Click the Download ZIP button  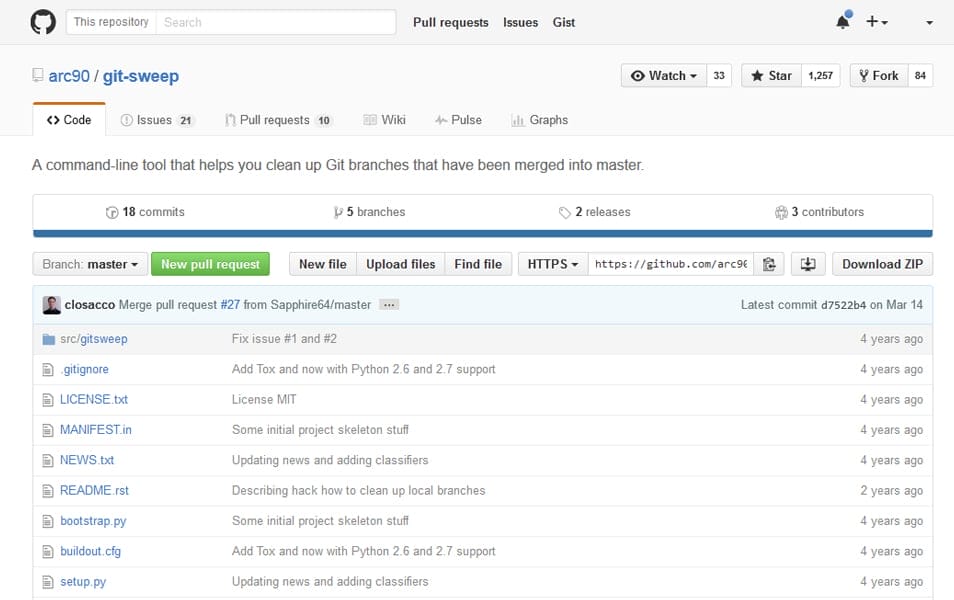click(882, 264)
